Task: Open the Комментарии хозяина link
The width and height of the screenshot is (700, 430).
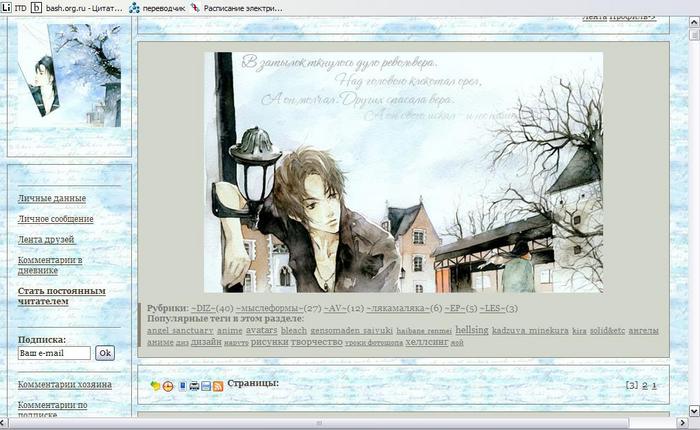Action: (x=65, y=385)
